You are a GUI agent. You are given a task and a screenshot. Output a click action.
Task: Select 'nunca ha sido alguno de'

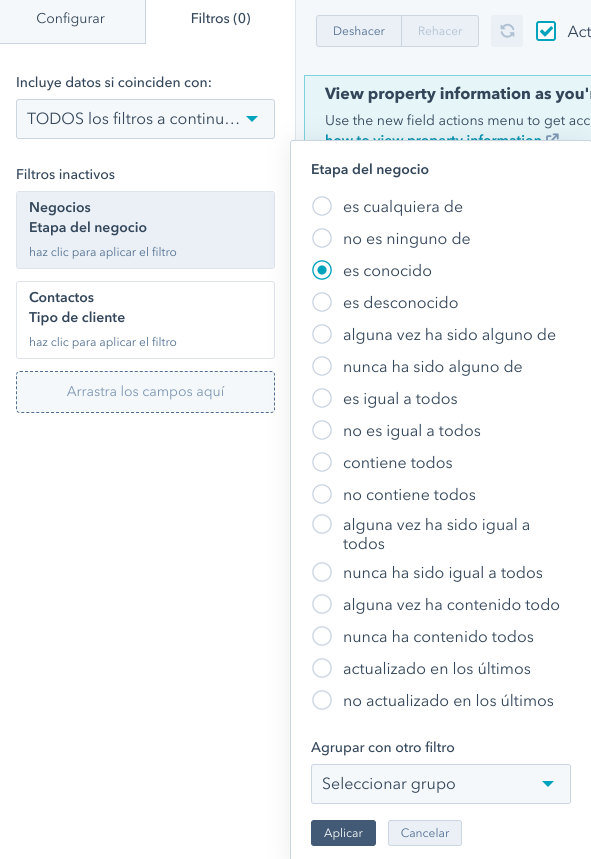[322, 366]
